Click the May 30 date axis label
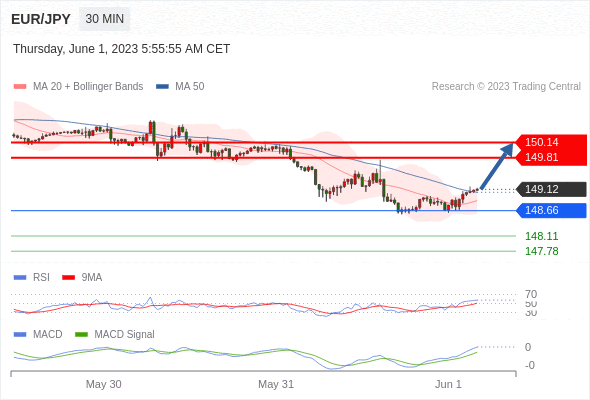This screenshot has width=590, height=400. coord(103,384)
